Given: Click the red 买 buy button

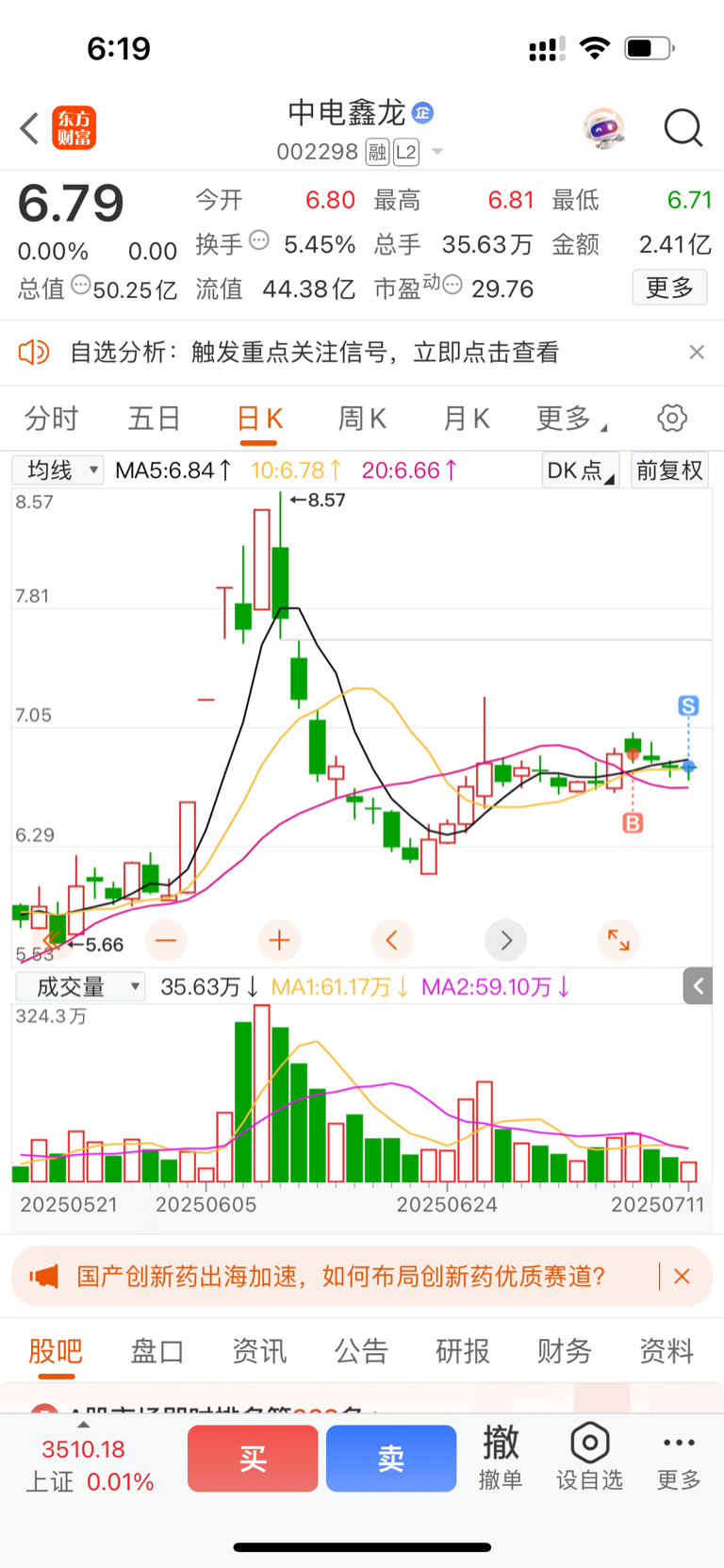Looking at the screenshot, I should tap(253, 1459).
